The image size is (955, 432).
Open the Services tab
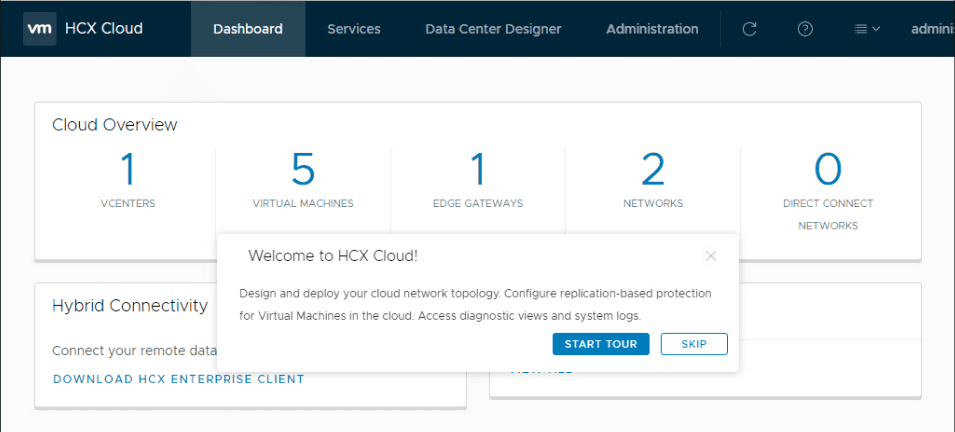tap(354, 29)
